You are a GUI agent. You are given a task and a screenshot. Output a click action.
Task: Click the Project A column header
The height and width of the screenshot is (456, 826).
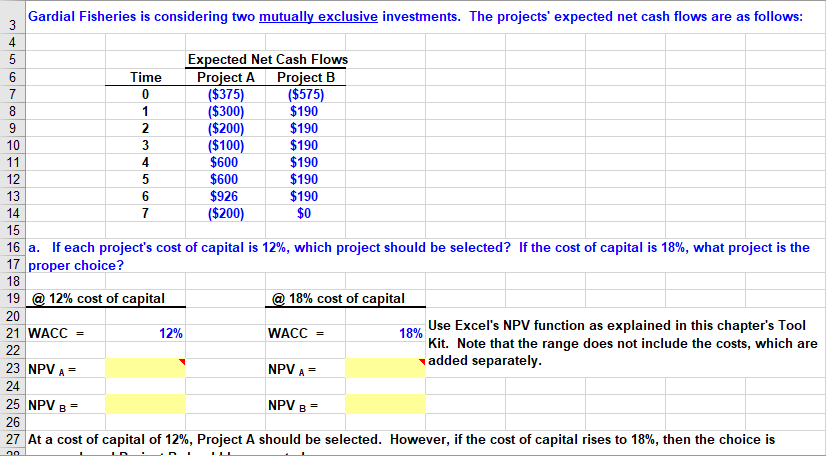[x=225, y=77]
